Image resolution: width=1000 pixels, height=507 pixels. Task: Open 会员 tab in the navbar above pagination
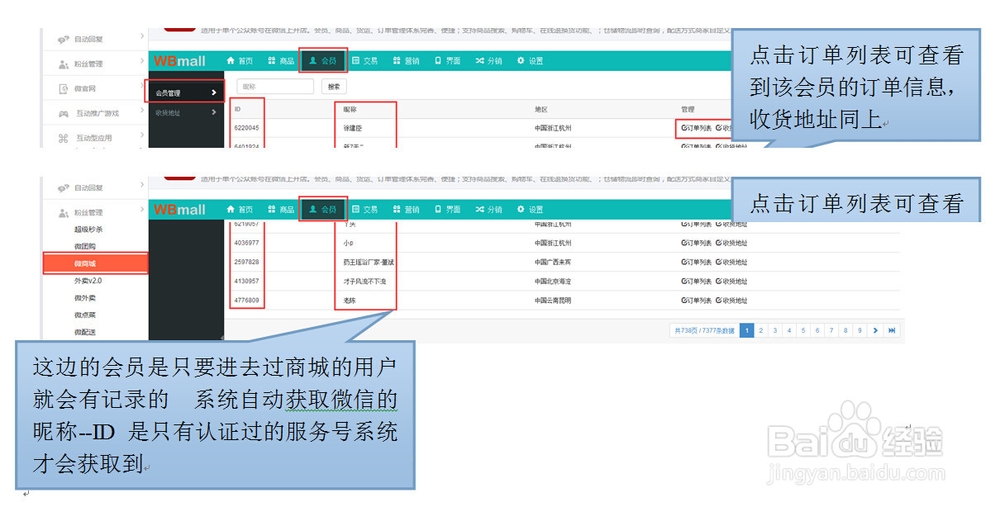(323, 209)
